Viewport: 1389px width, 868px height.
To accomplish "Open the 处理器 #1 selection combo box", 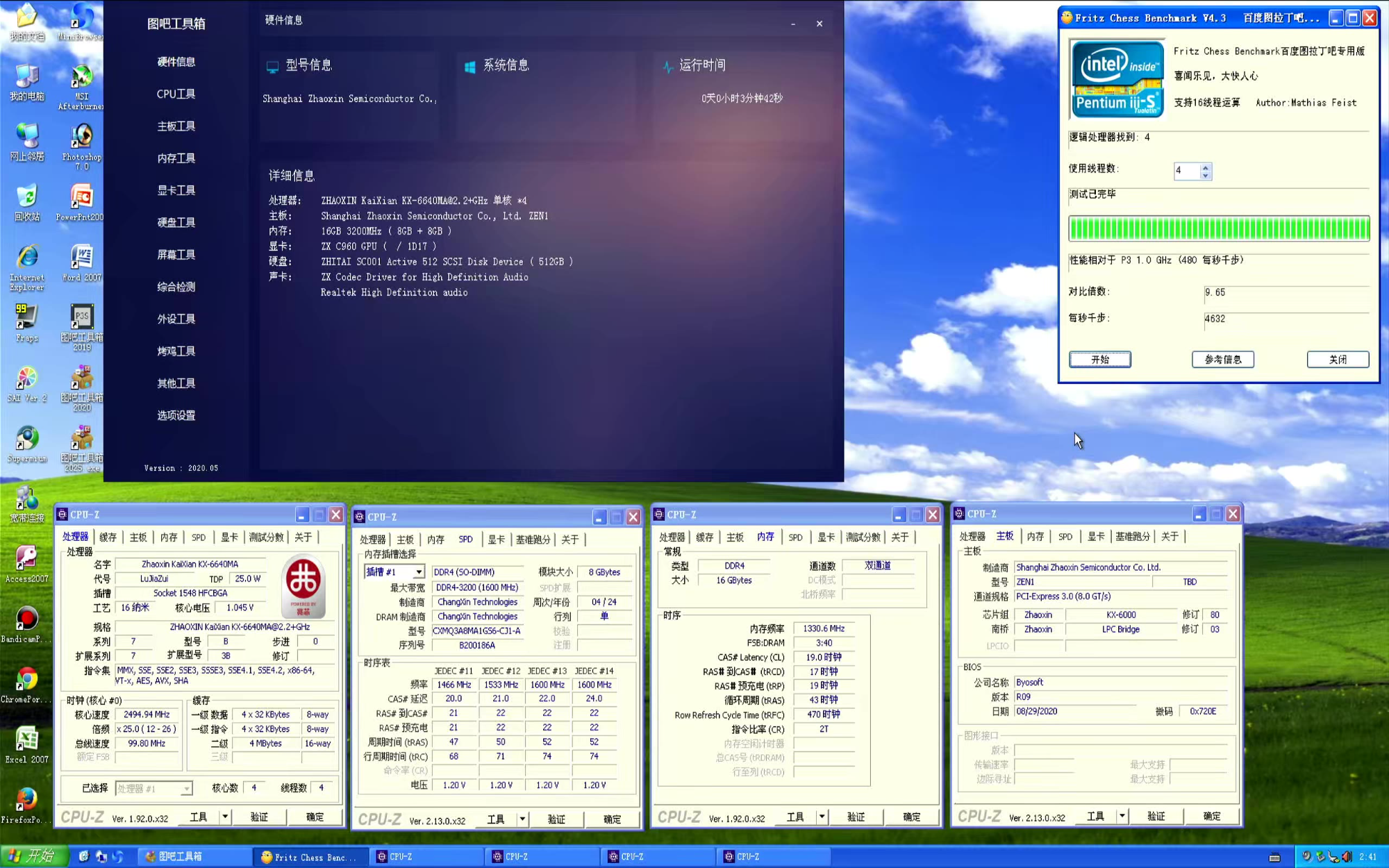I will [153, 788].
